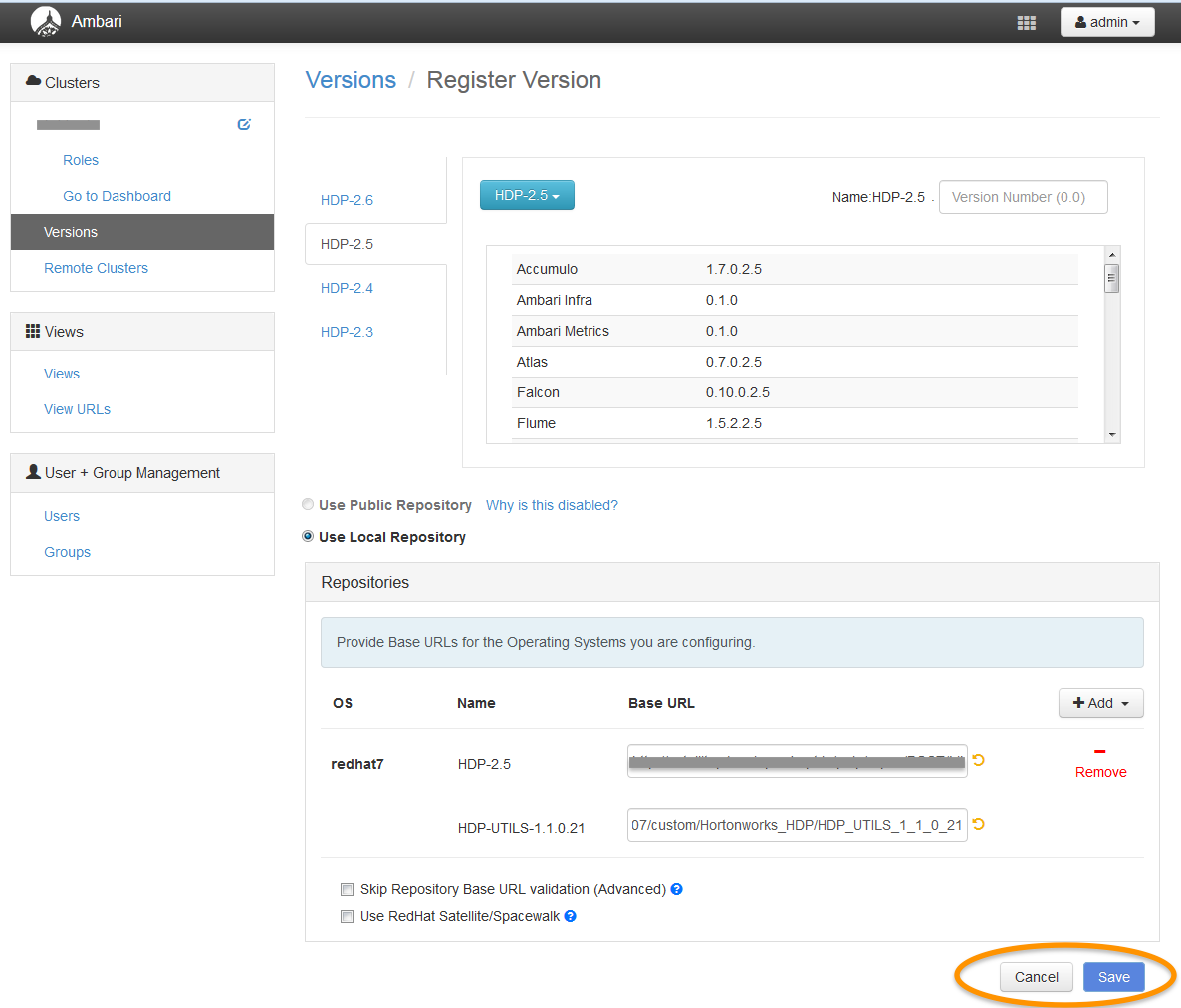Click the Accumulo row in services list
The width and height of the screenshot is (1181, 1008).
[x=795, y=269]
